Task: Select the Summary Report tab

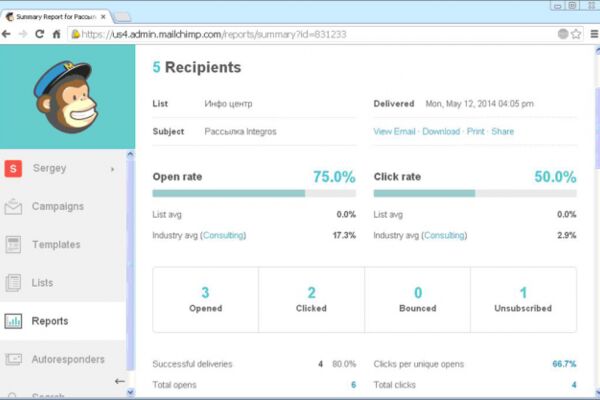Action: (56, 17)
